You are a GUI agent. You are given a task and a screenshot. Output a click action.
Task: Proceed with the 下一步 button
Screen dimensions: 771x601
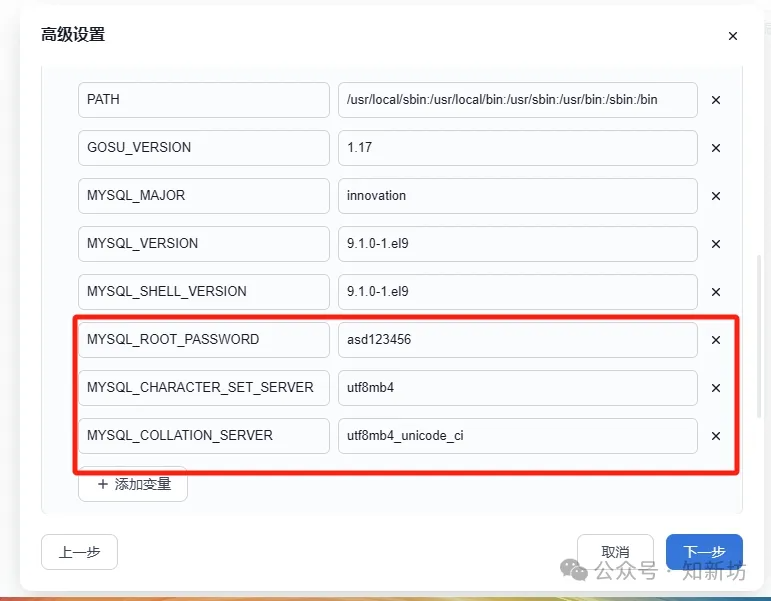coord(704,552)
